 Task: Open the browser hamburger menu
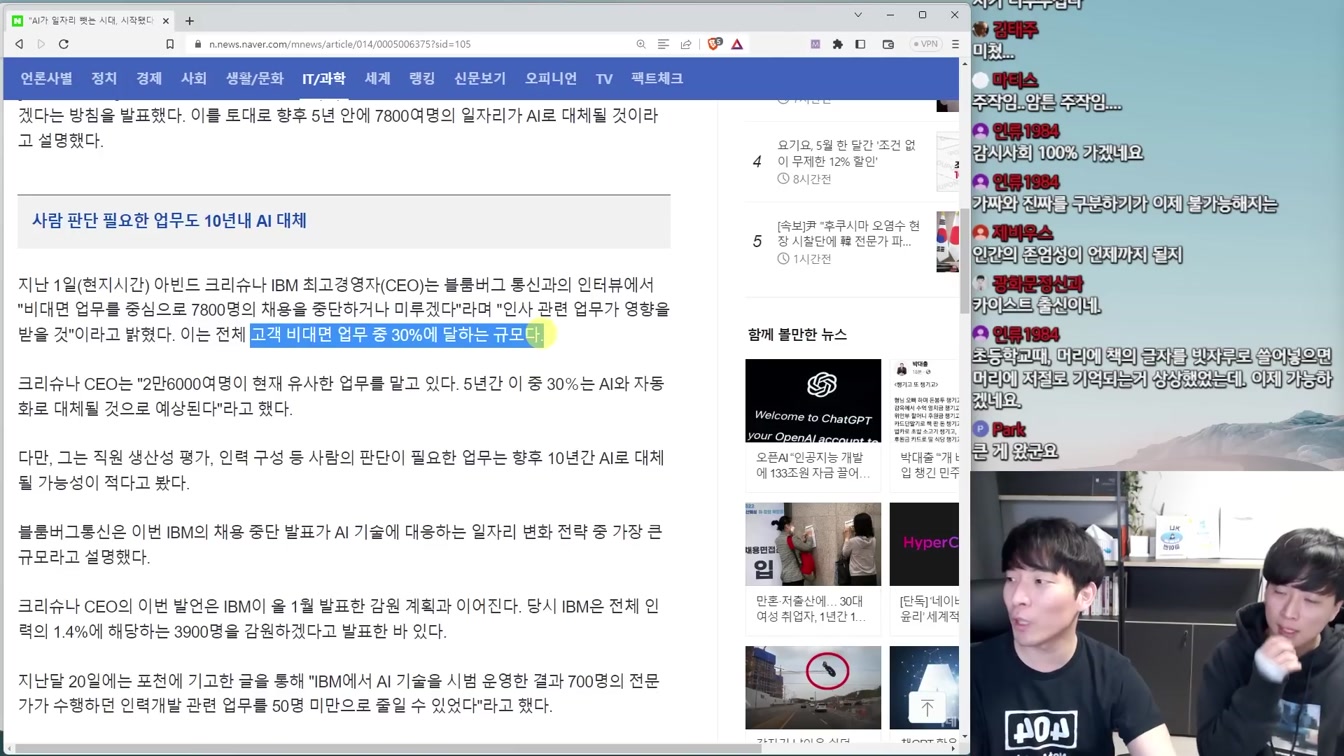(955, 44)
